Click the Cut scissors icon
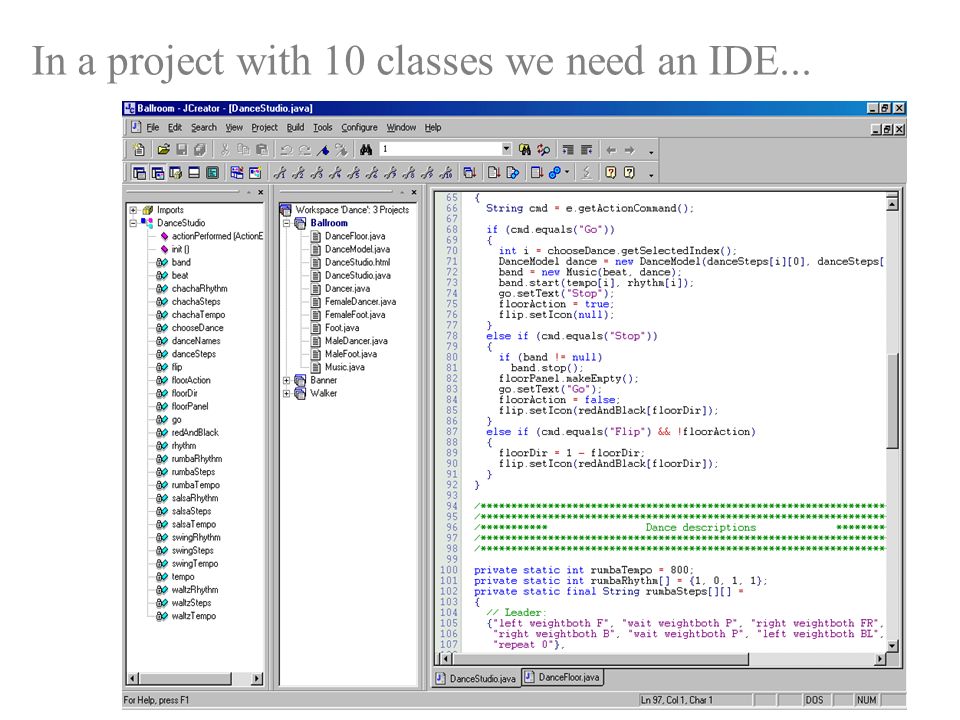 coord(225,149)
